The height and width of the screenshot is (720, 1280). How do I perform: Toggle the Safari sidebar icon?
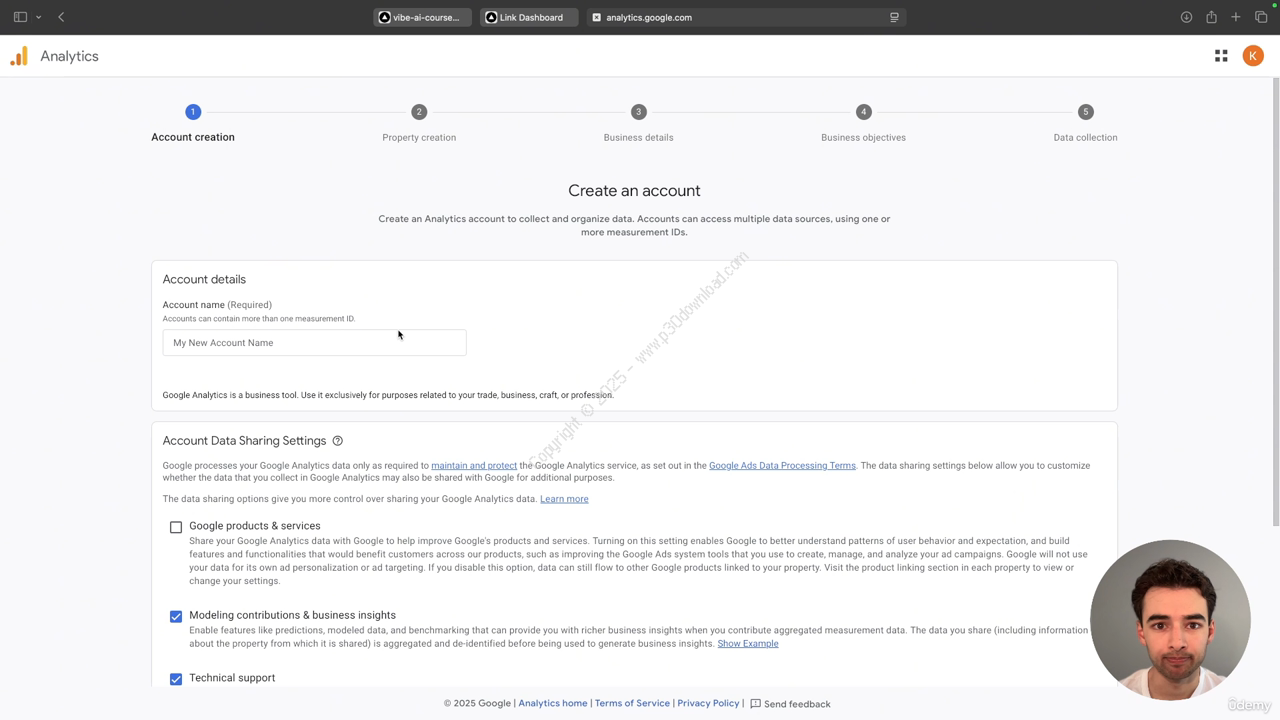coord(20,17)
